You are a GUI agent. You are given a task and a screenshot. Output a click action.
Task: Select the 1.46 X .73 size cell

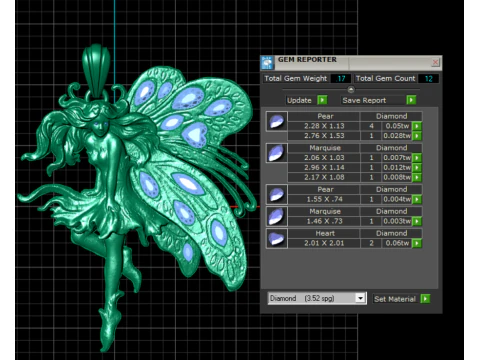[x=324, y=221]
